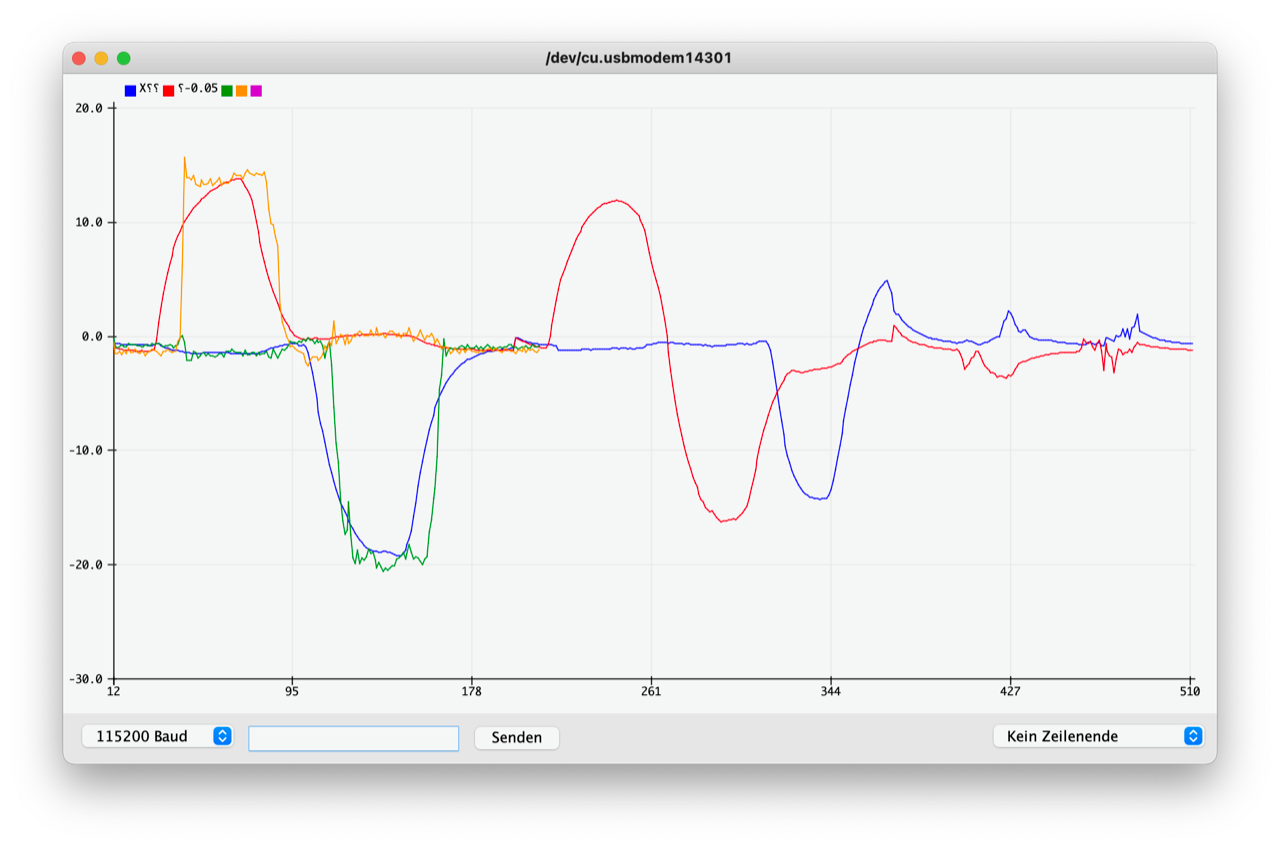Screen dimensions: 1280x847
Task: Maximize the window with the green button
Action: 124,58
